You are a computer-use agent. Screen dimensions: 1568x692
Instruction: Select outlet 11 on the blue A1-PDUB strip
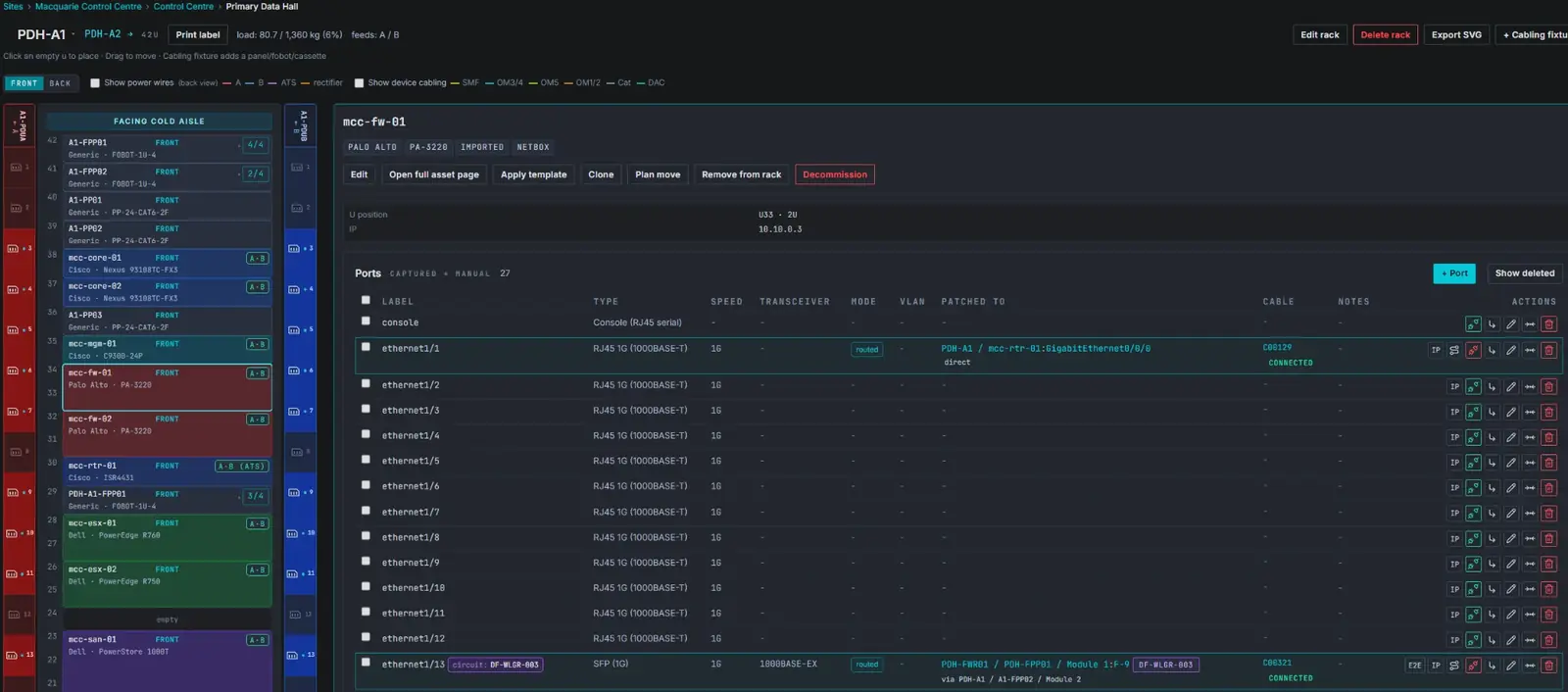300,574
